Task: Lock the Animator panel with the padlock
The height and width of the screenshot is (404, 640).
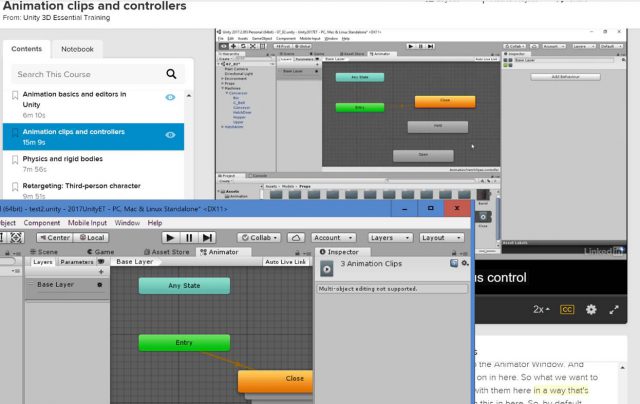Action: point(297,253)
